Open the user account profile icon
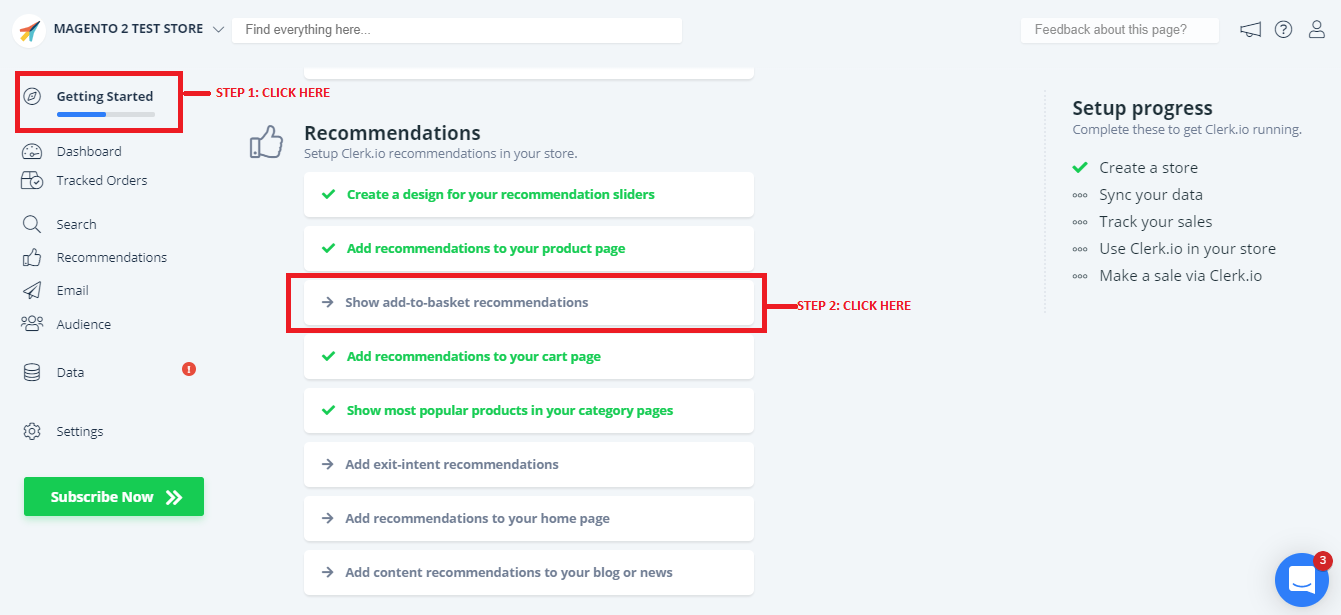 click(1317, 30)
